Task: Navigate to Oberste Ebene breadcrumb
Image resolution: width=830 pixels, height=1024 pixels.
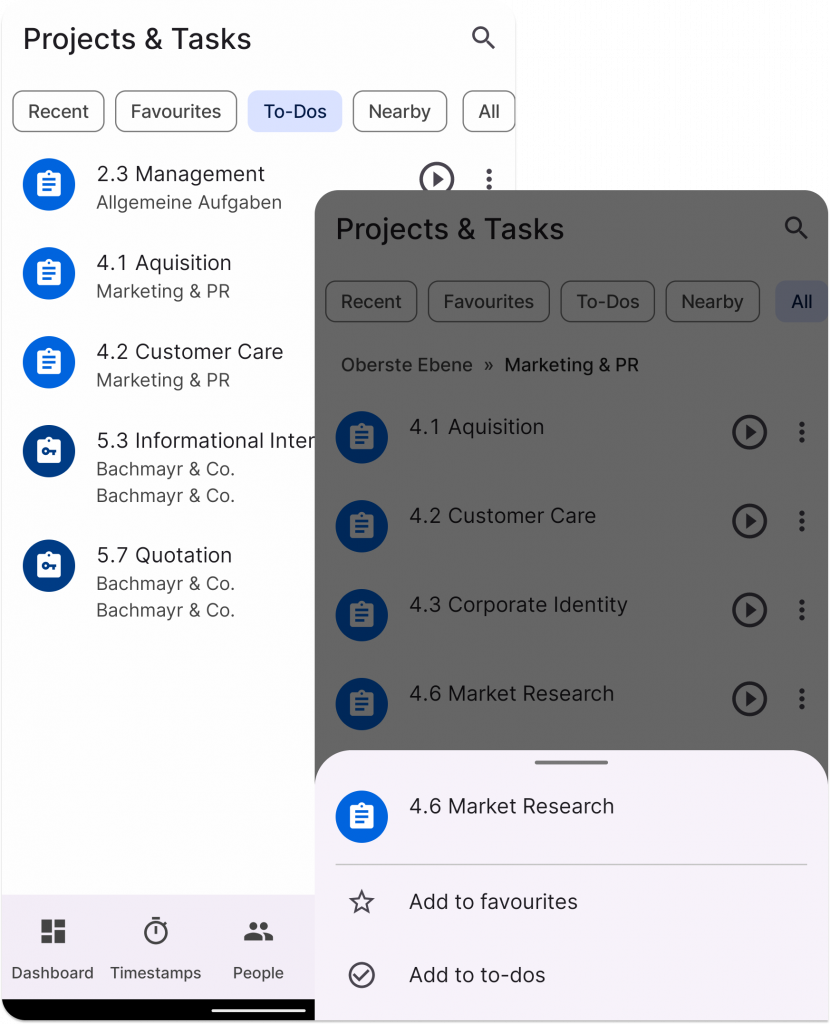Action: [x=406, y=365]
